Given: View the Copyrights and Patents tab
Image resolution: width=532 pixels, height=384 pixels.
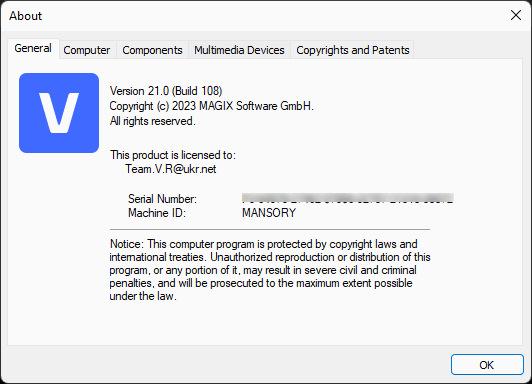Looking at the screenshot, I should coord(353,50).
